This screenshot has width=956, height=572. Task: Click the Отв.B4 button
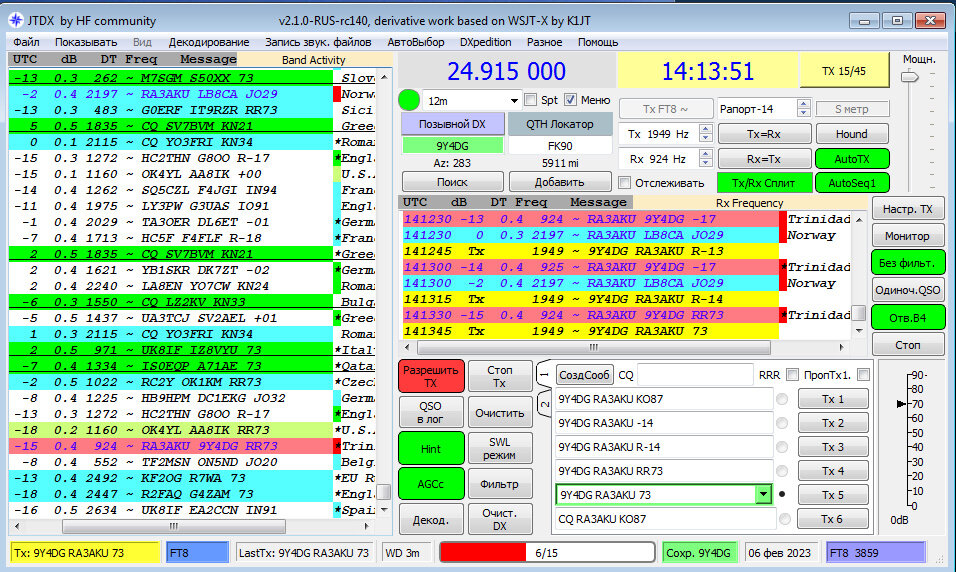(907, 318)
